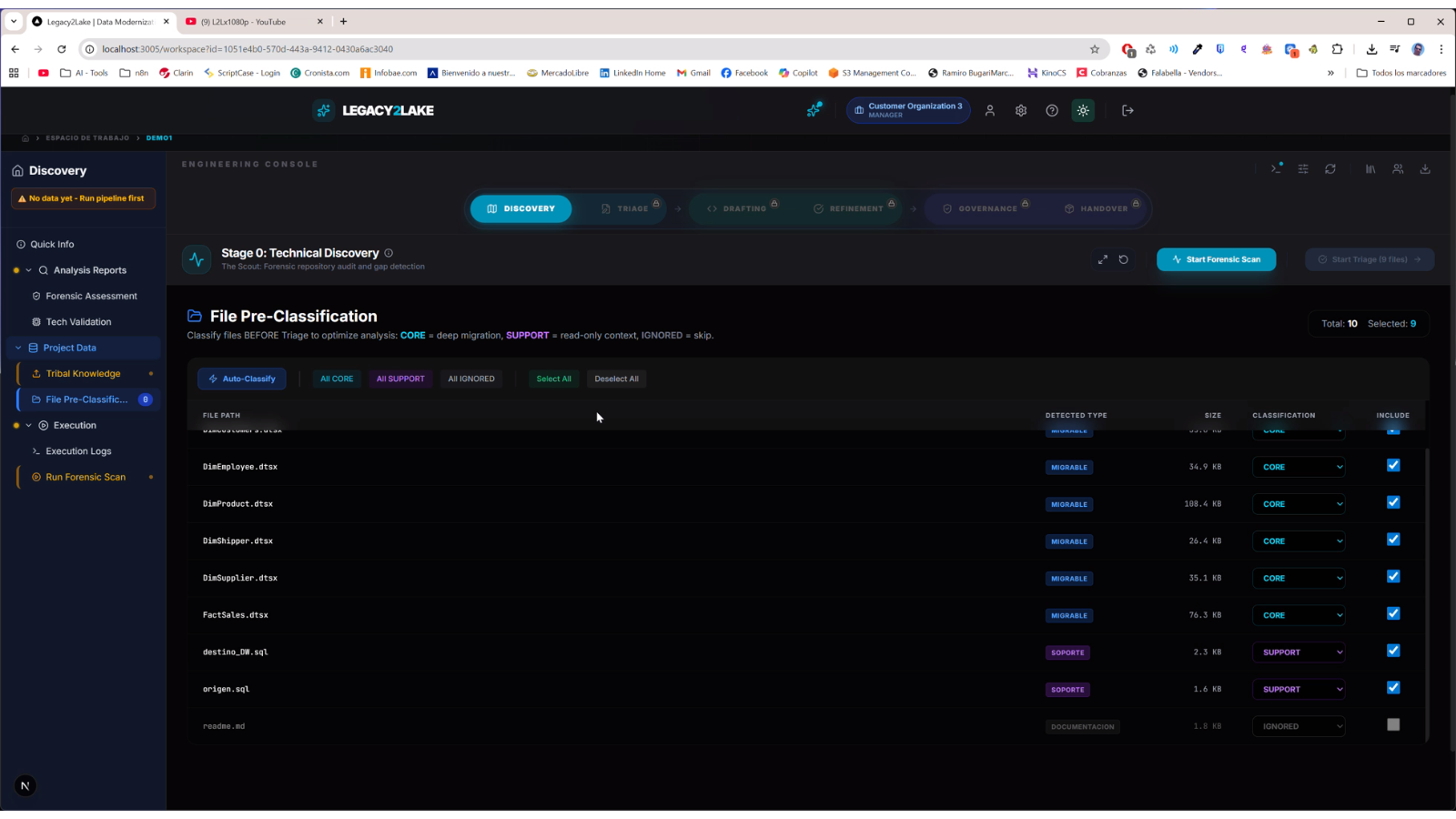Open the terminal console icon
The width and height of the screenshot is (1456, 819).
pos(1276,168)
